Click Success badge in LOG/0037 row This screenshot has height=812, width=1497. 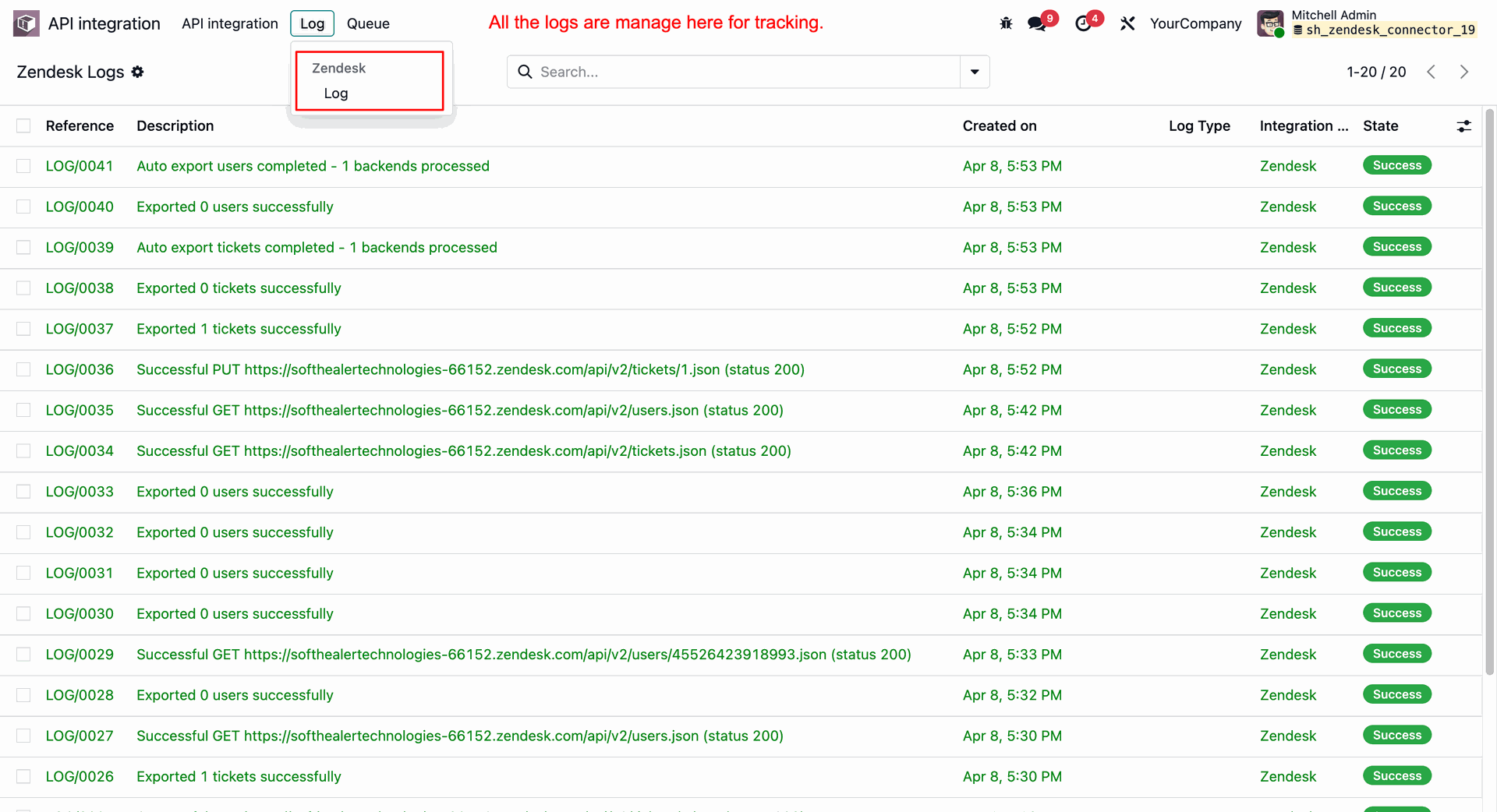pos(1396,328)
